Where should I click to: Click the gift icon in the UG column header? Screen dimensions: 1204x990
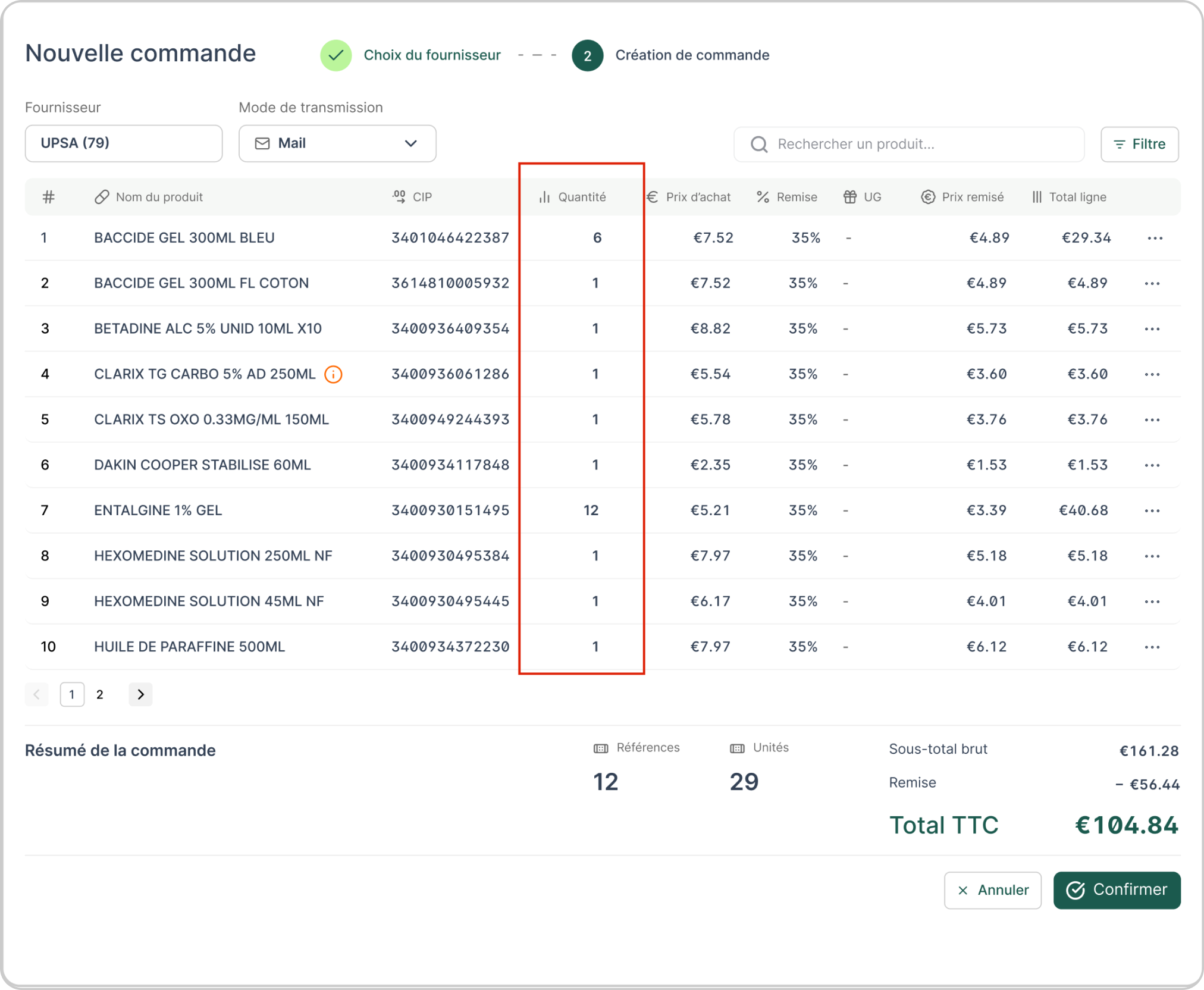pyautogui.click(x=849, y=197)
